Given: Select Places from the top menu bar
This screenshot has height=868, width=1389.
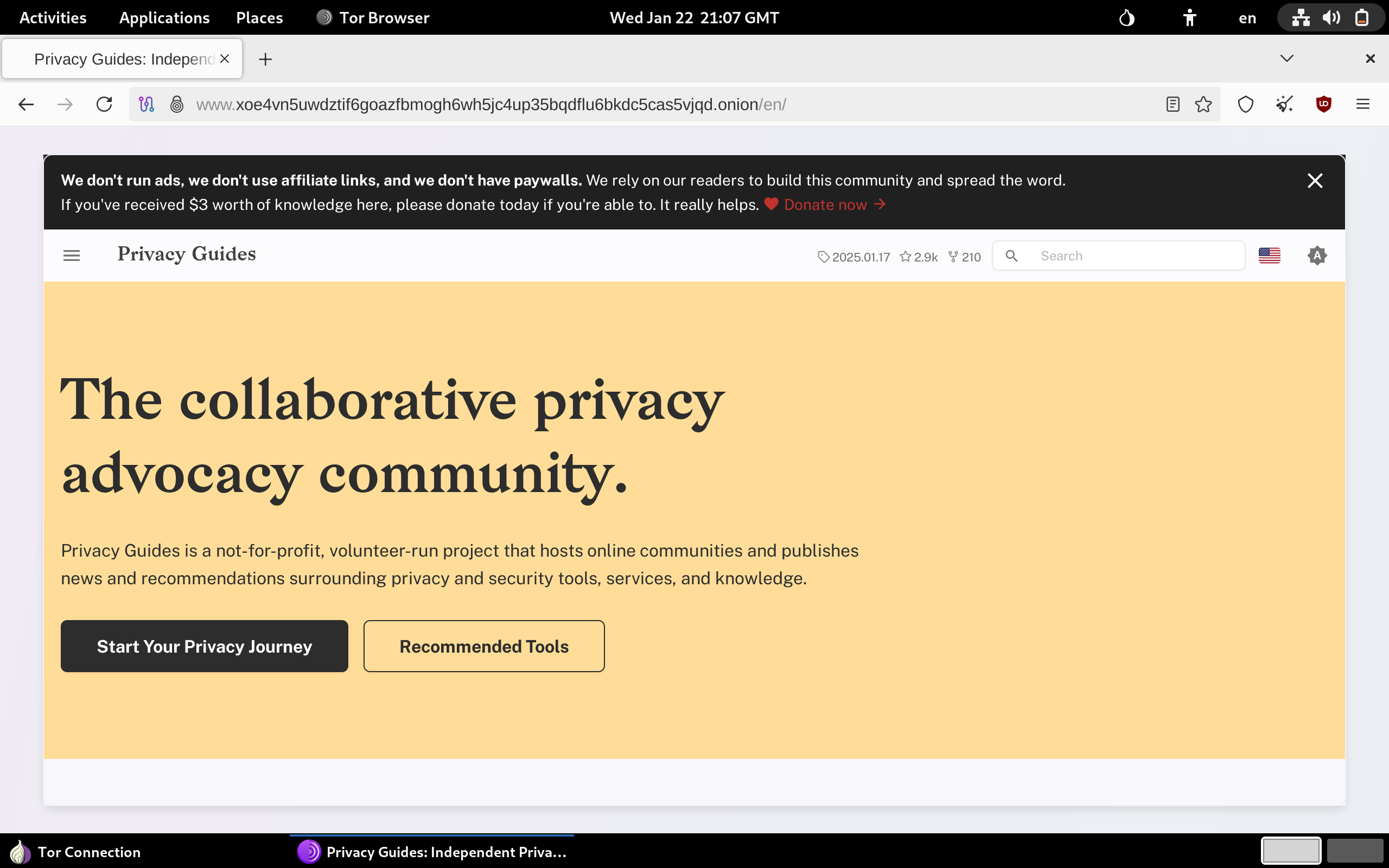Looking at the screenshot, I should 259,17.
